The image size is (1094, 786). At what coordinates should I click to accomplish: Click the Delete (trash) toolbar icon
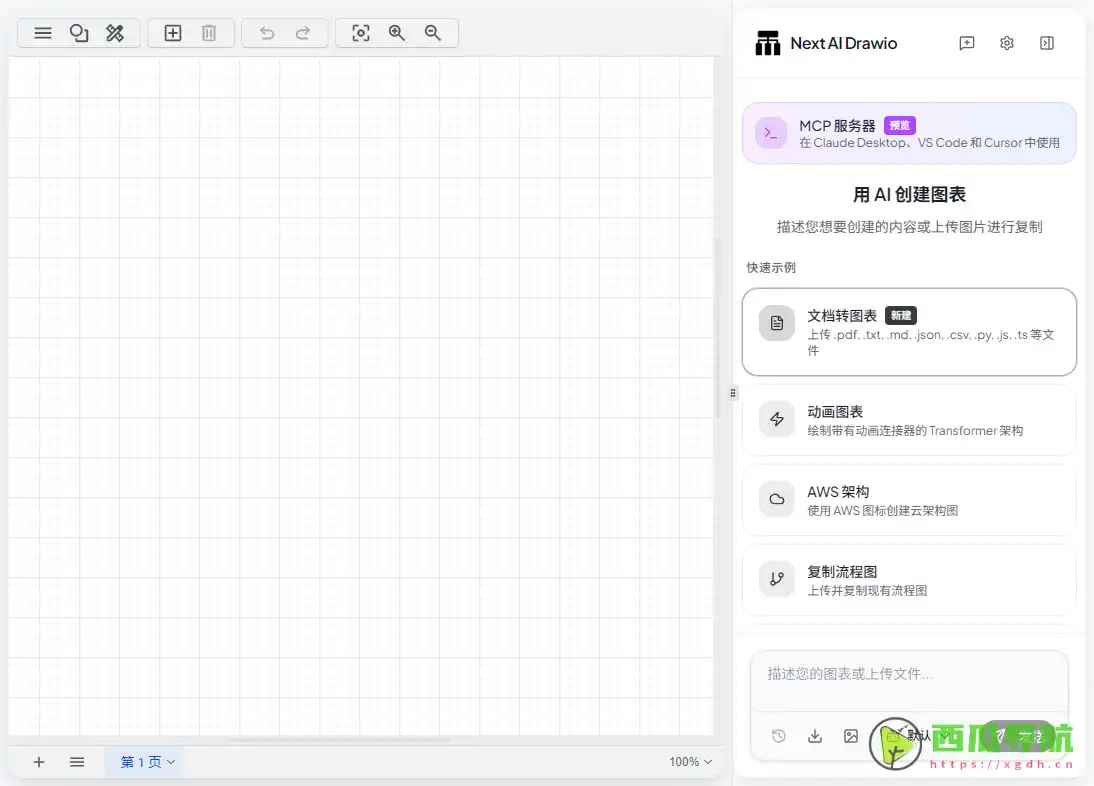[208, 32]
